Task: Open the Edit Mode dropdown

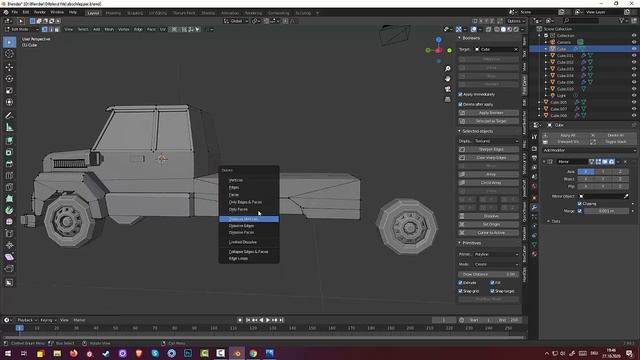Action: point(22,29)
